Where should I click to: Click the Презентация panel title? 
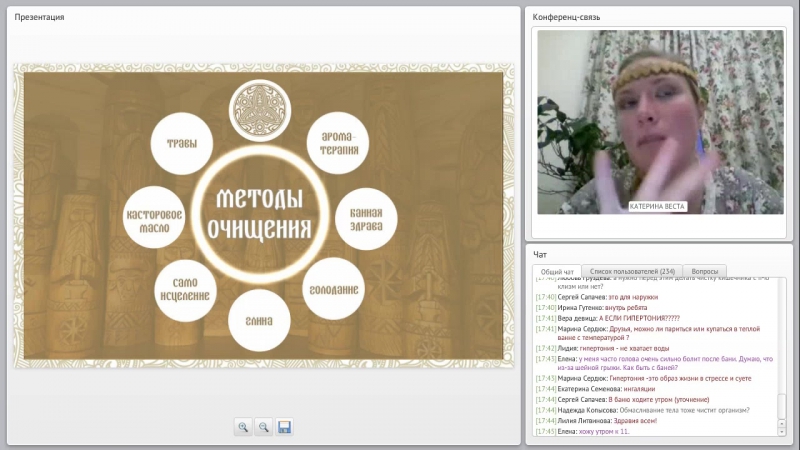(39, 17)
